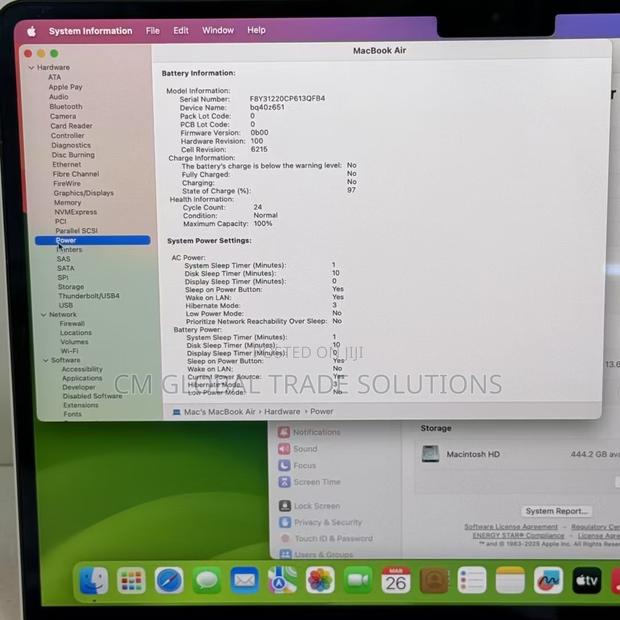Open Freeform in the Dock

point(548,580)
